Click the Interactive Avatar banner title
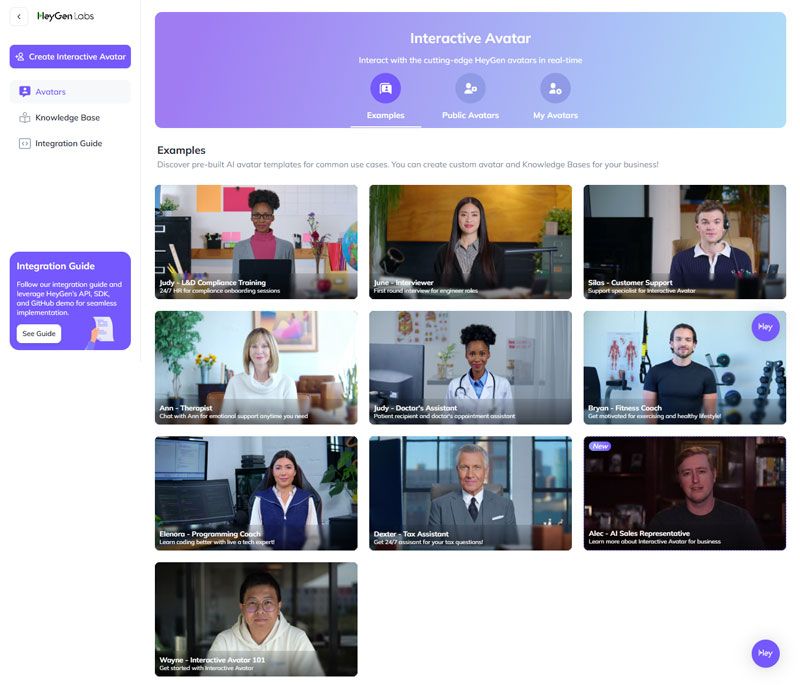This screenshot has width=800, height=685. (470, 38)
